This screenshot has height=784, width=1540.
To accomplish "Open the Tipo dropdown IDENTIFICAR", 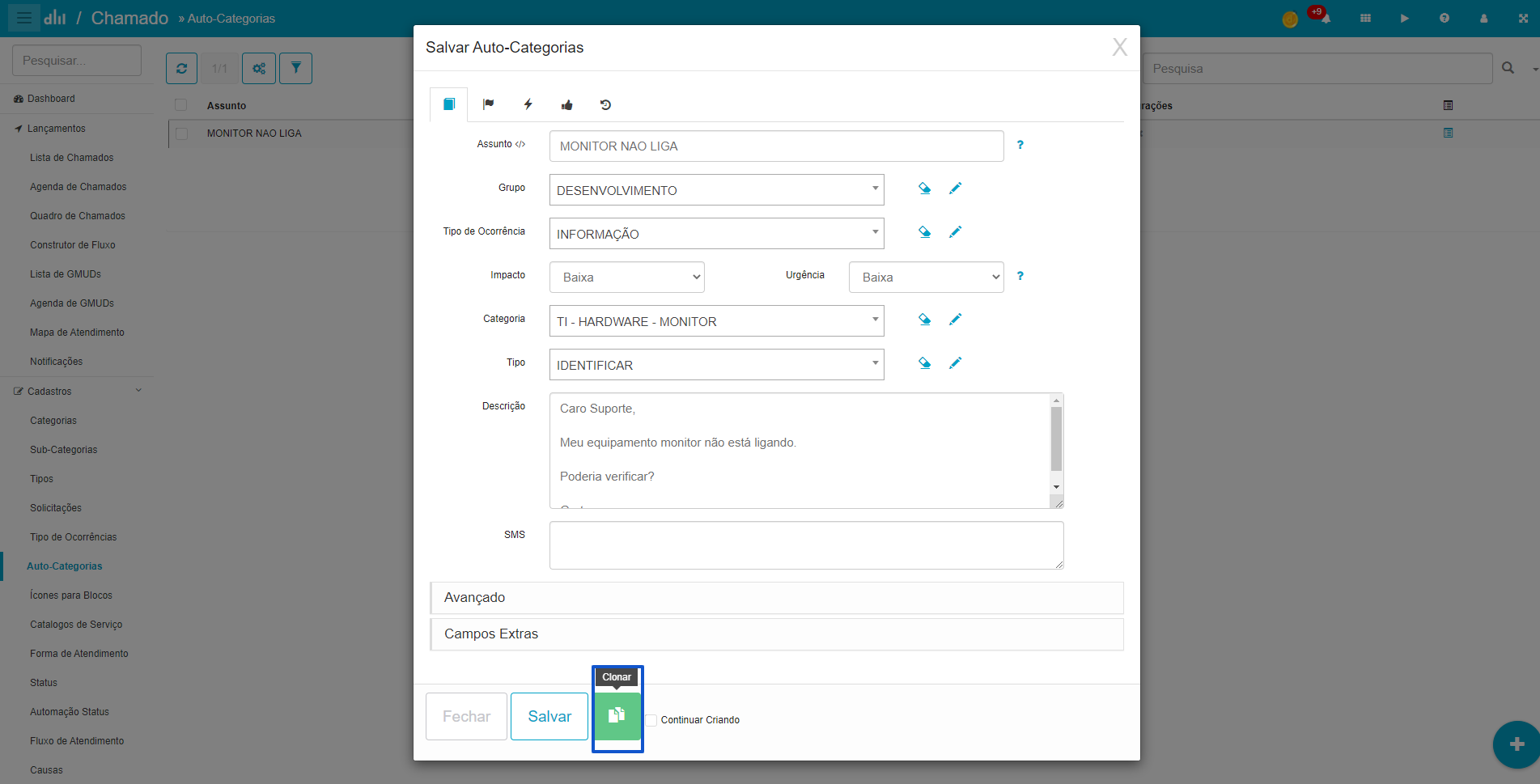I will 716,365.
